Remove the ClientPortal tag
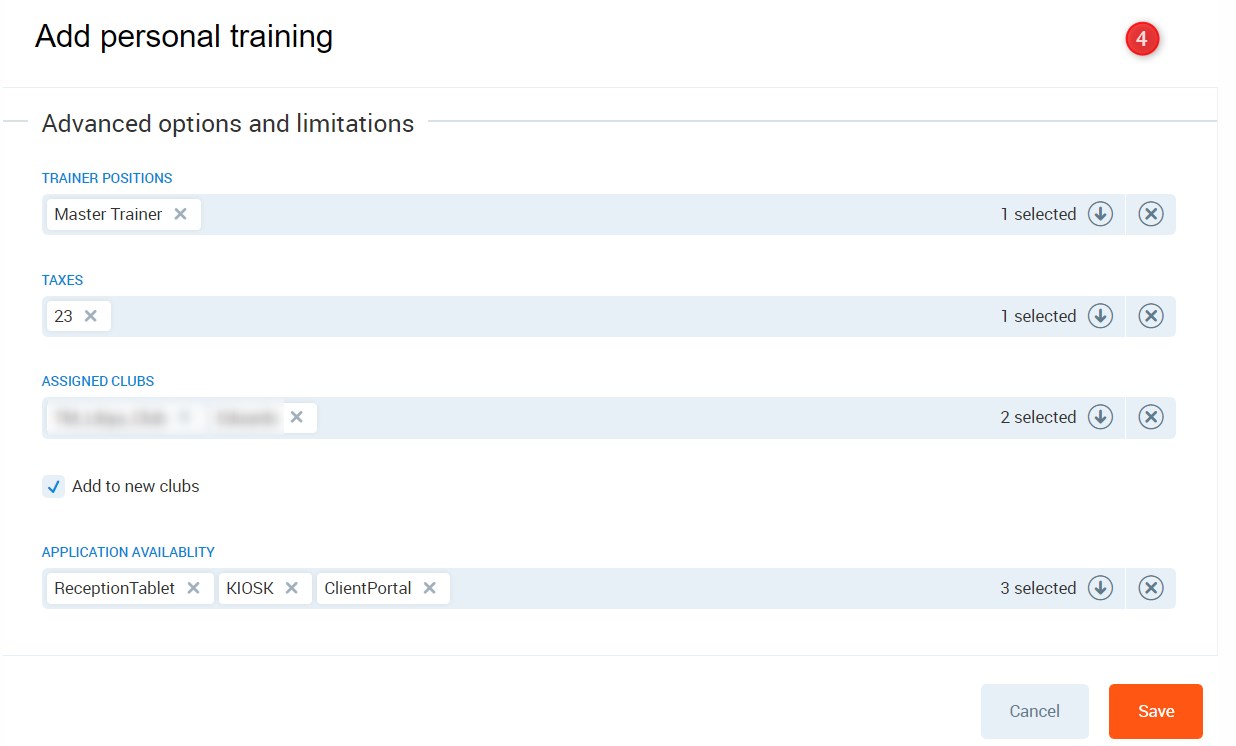 (430, 588)
